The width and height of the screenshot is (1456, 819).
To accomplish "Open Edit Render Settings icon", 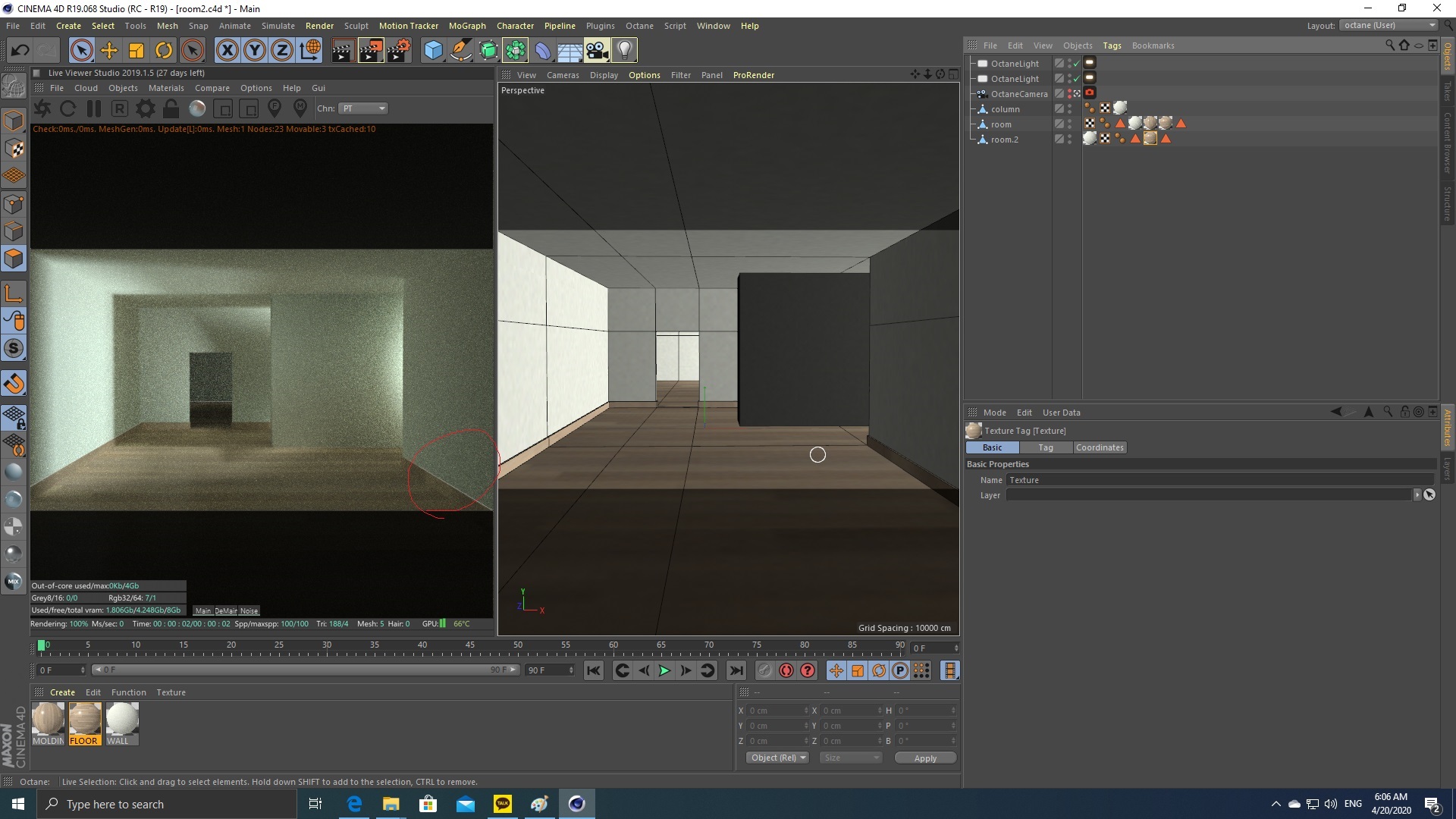I will click(x=399, y=51).
